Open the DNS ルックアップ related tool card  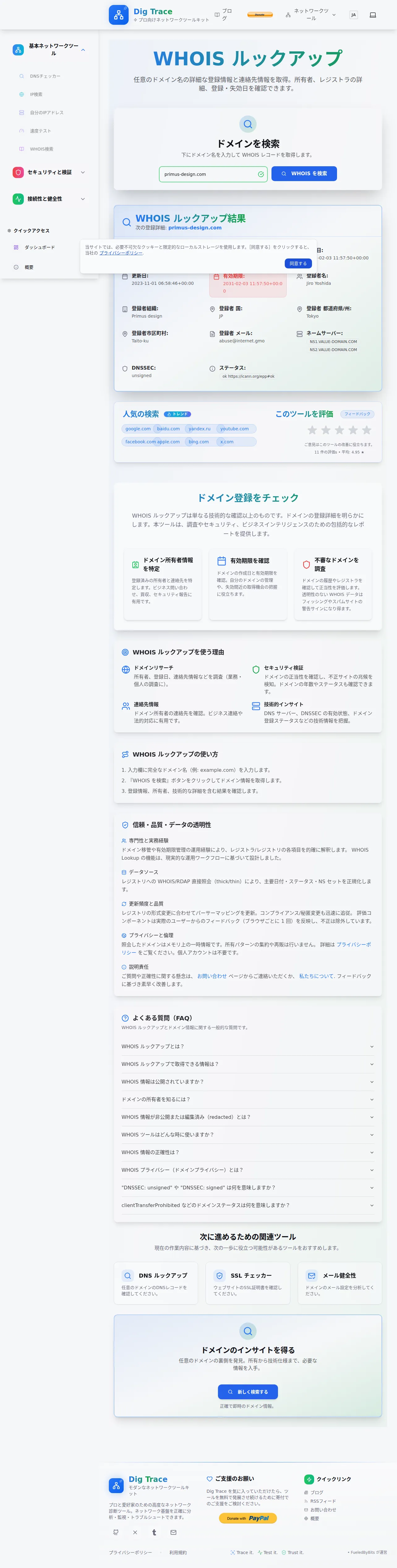coord(156,1283)
